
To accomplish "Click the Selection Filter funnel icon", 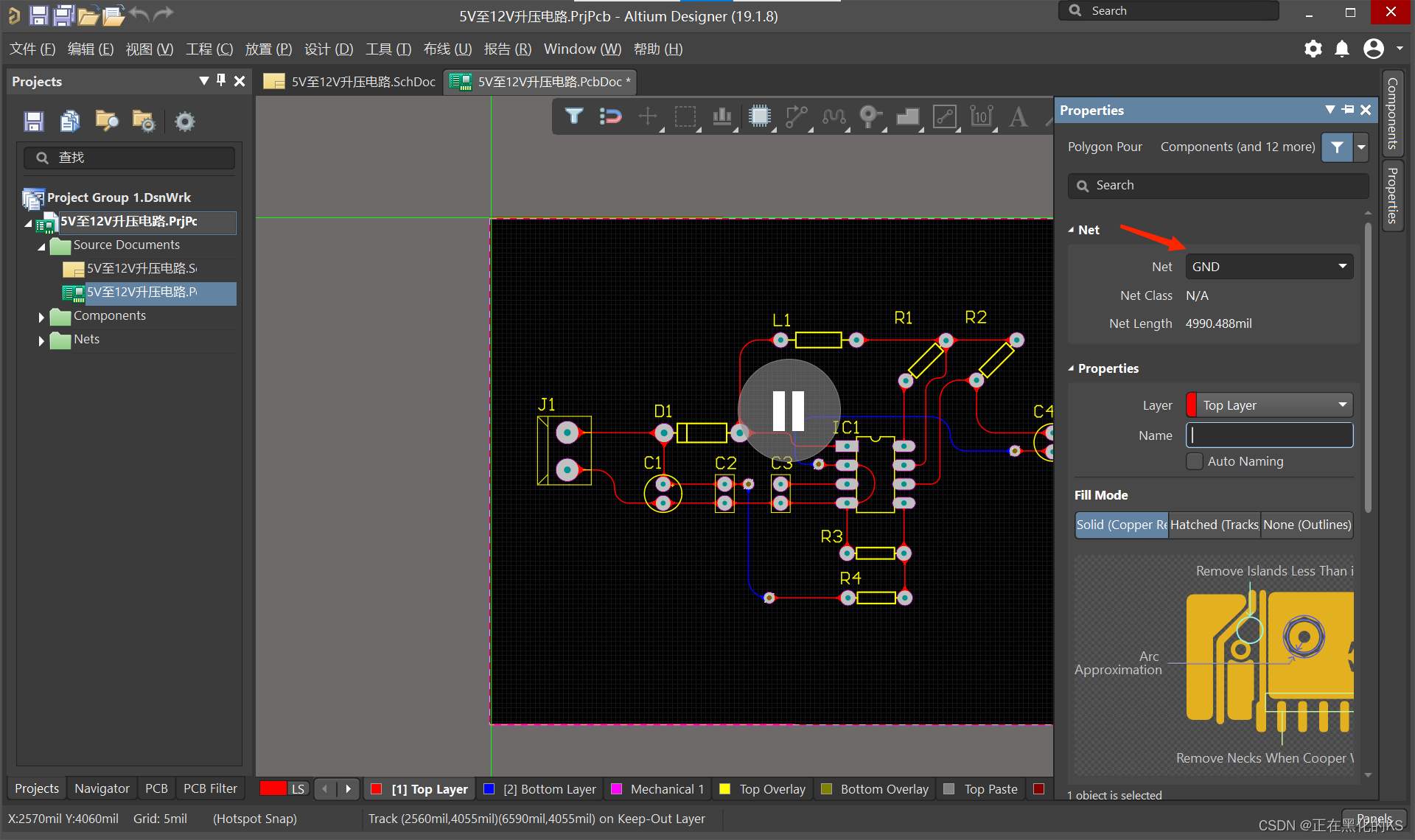I will 574,116.
